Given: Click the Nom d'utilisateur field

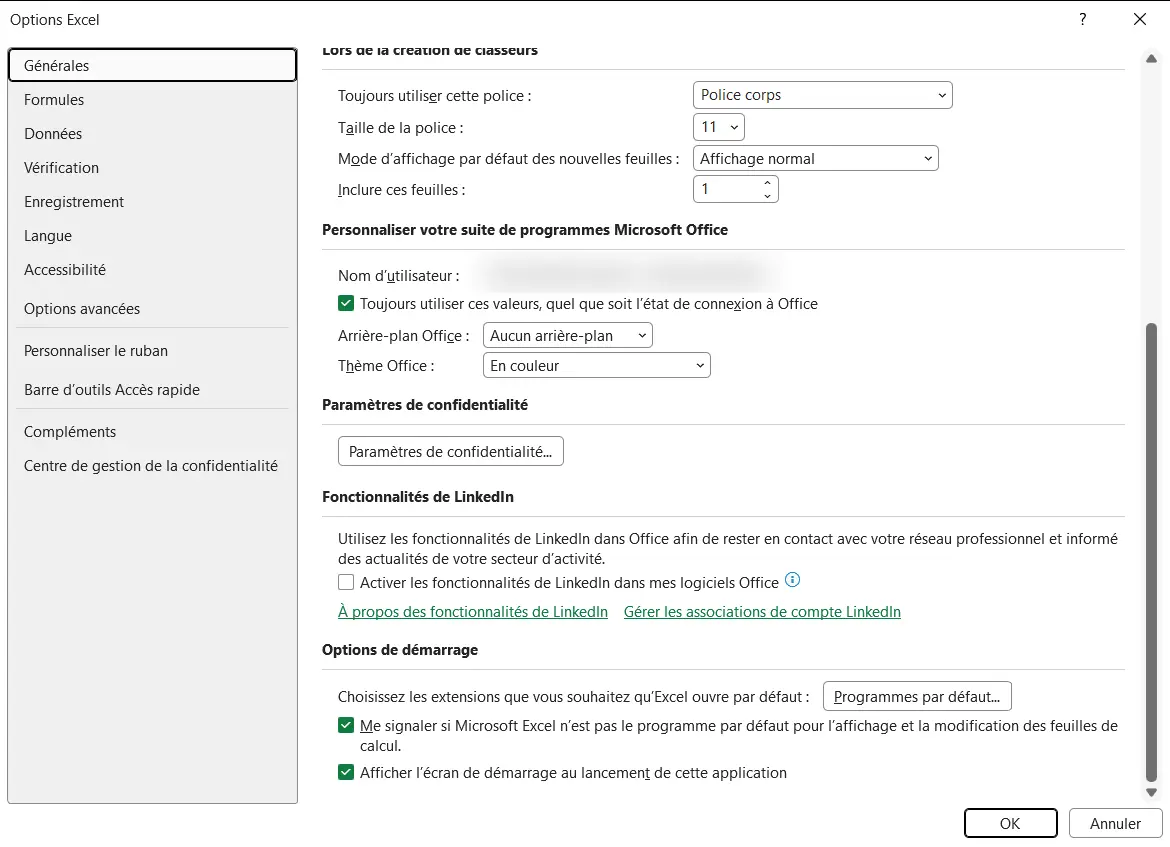Looking at the screenshot, I should [x=631, y=275].
